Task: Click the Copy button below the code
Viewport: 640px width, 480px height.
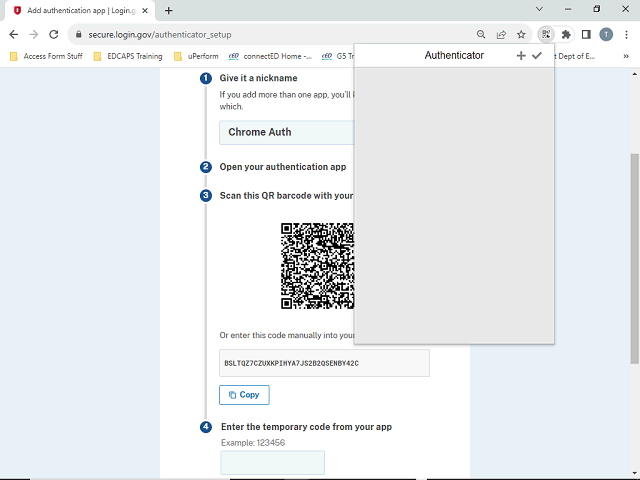Action: pos(244,395)
